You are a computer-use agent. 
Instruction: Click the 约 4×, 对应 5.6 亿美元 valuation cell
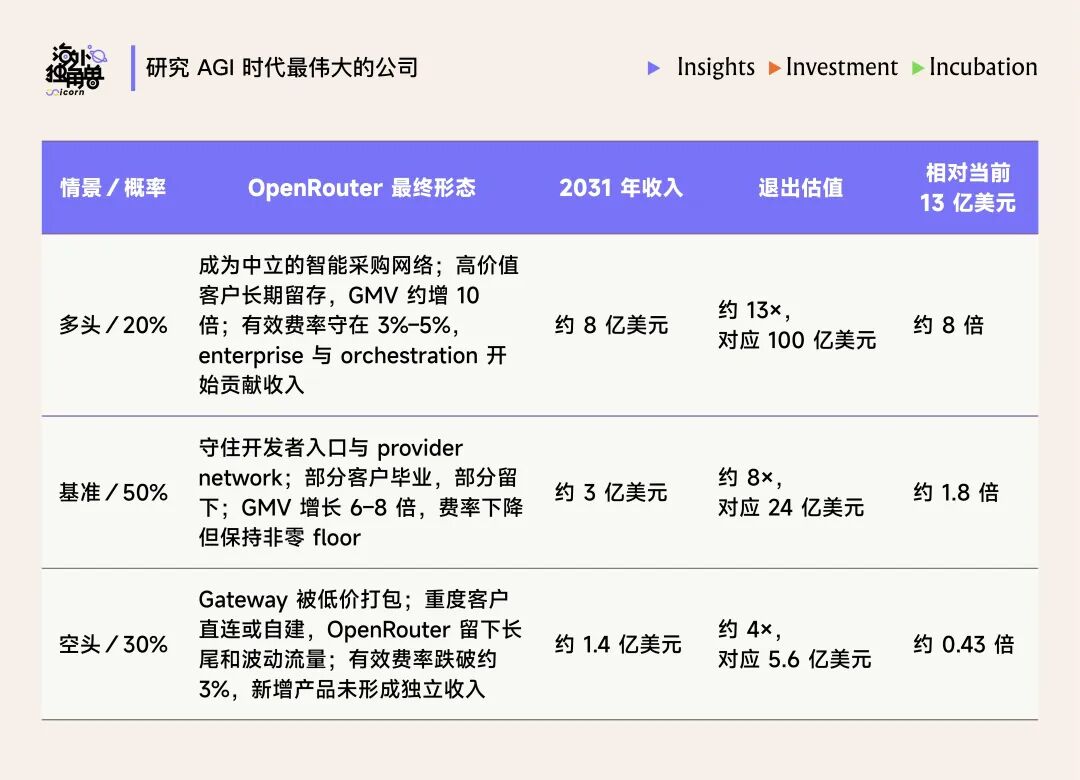tap(794, 644)
